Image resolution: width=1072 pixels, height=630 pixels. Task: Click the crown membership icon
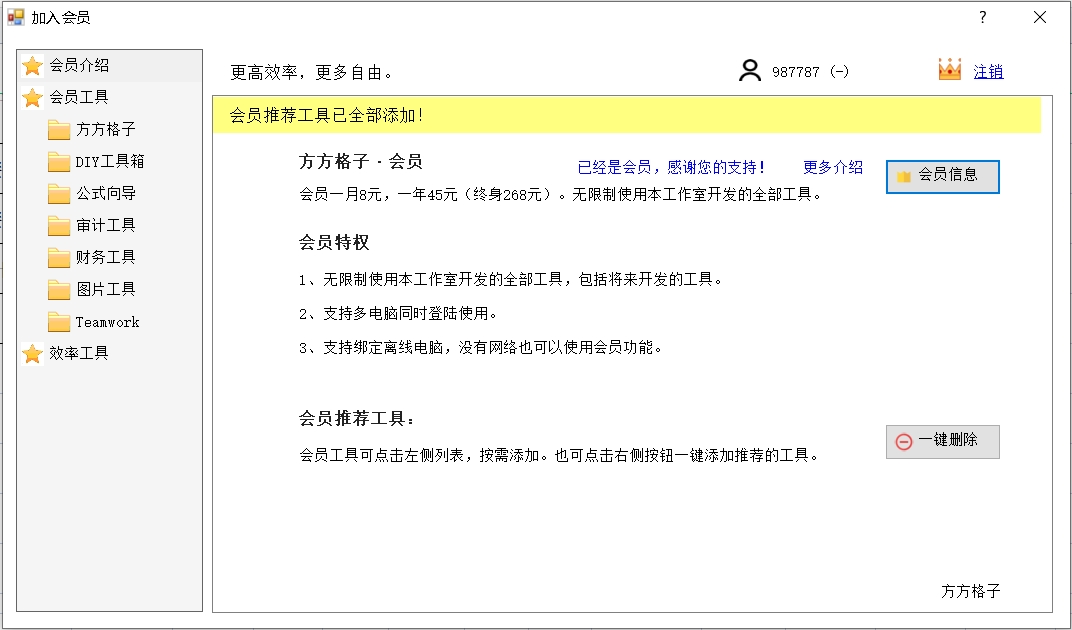click(x=949, y=70)
